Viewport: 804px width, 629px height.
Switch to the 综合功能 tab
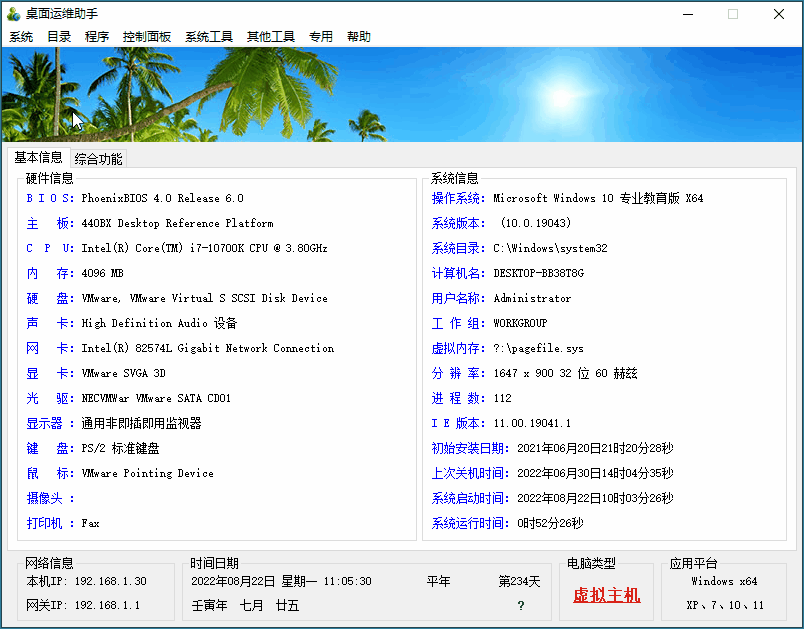[98, 158]
